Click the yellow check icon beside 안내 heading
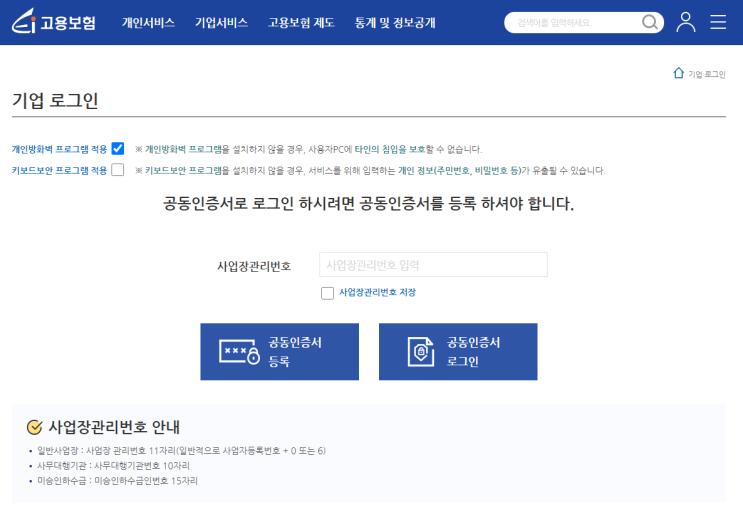The width and height of the screenshot is (743, 505). [35, 427]
